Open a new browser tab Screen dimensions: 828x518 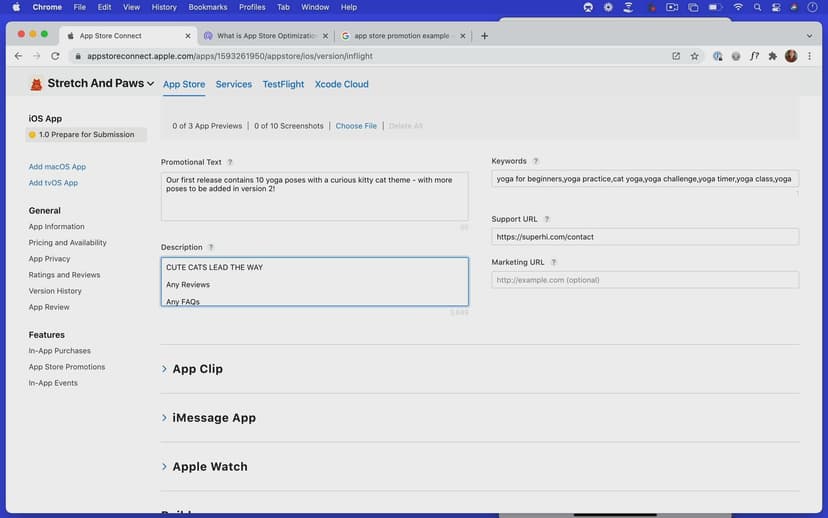tap(485, 35)
